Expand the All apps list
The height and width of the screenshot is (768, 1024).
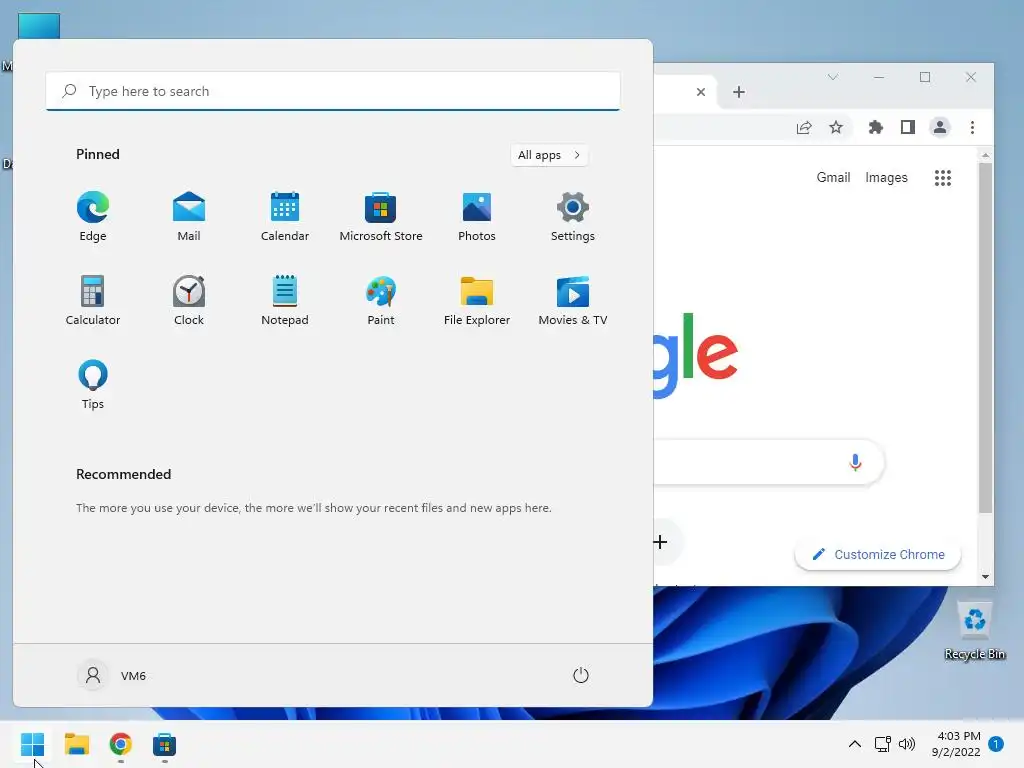(x=549, y=155)
